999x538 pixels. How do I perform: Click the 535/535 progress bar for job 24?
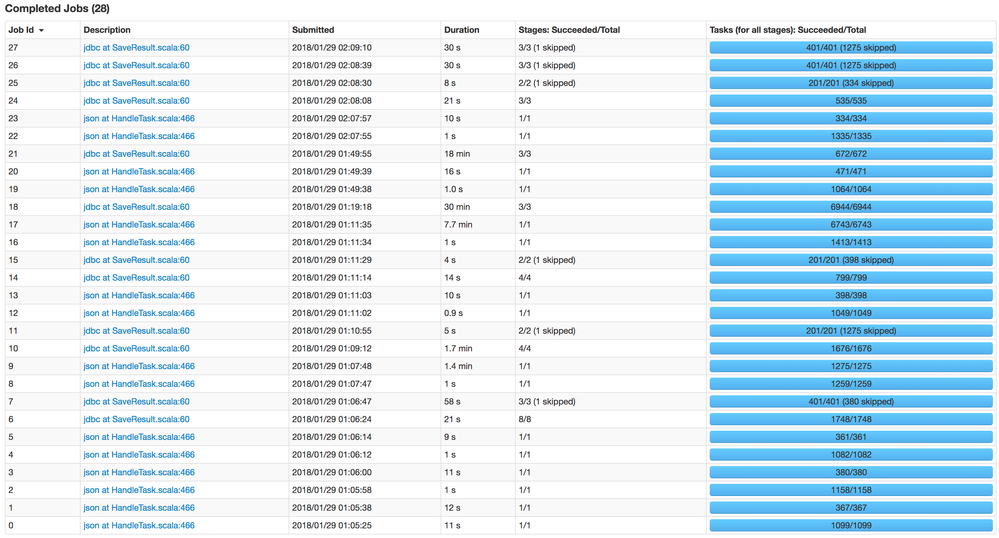click(851, 101)
